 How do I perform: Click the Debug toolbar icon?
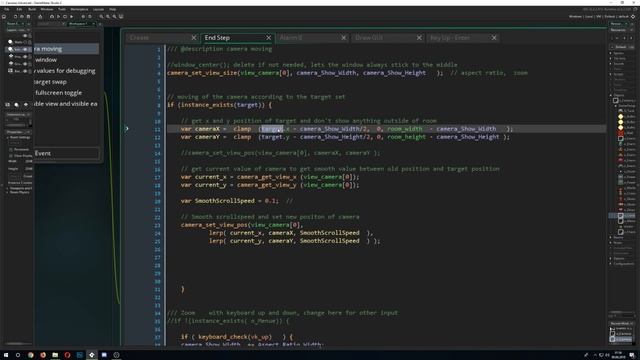pos(52,17)
